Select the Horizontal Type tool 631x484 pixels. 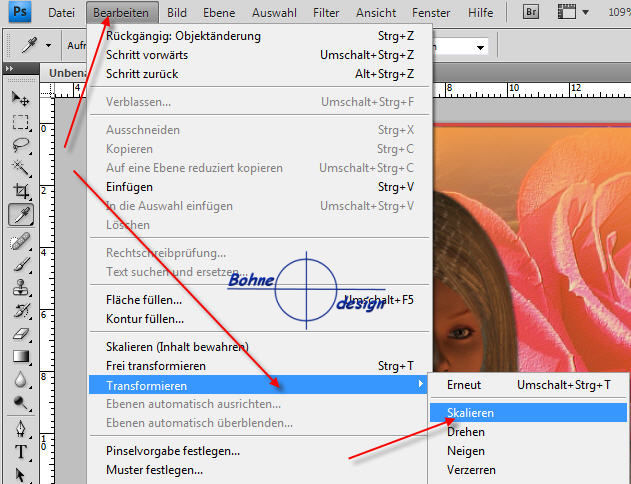point(20,451)
